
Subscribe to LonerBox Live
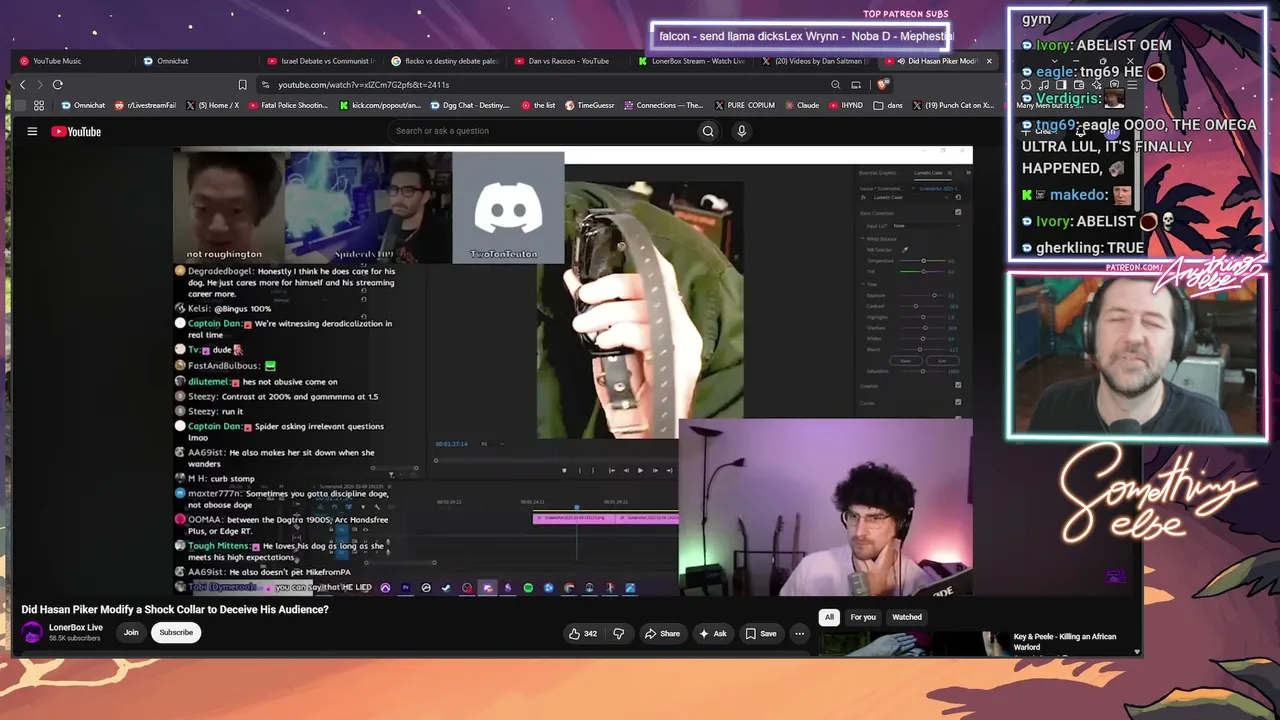pyautogui.click(x=176, y=633)
